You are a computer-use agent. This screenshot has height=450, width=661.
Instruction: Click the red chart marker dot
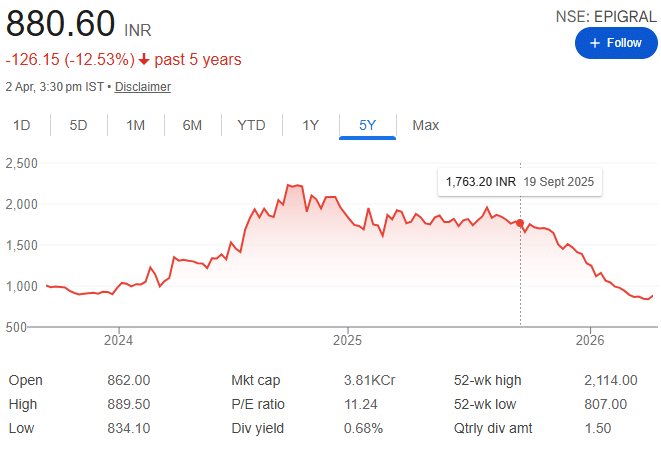(x=520, y=223)
